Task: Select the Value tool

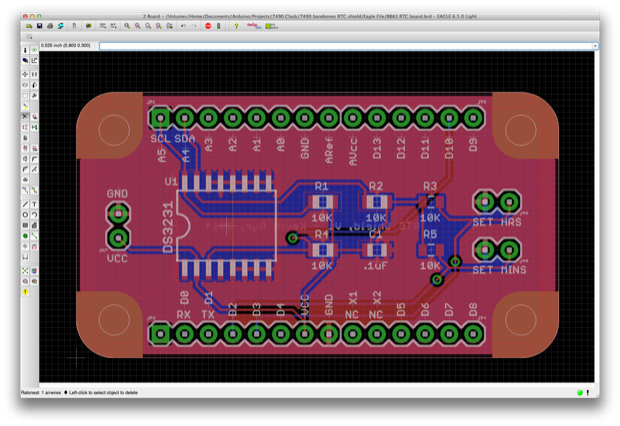Action: point(34,148)
